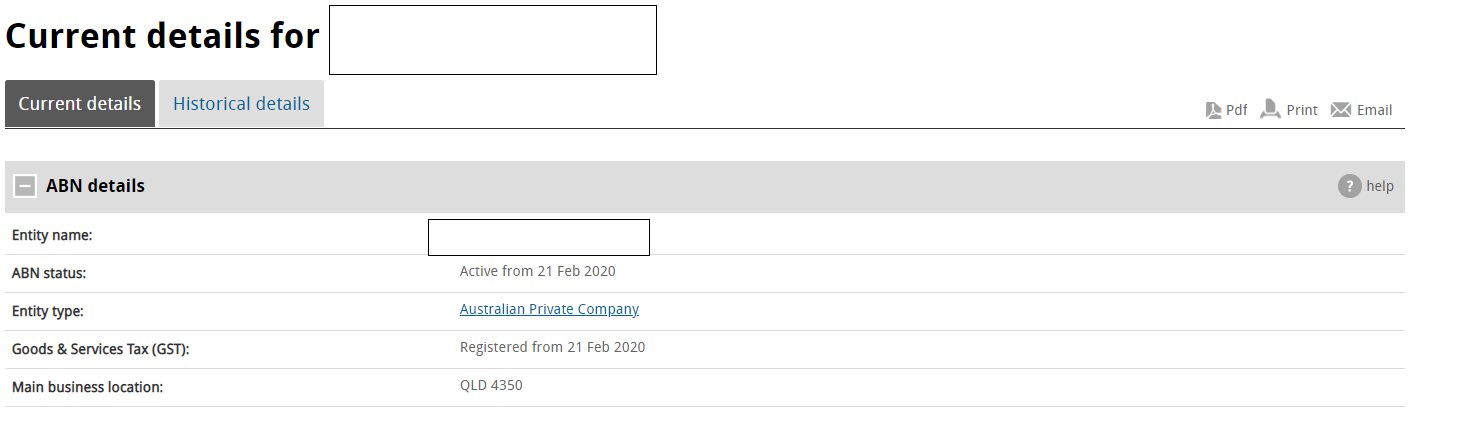Click the 'Current details for' page heading
Screen dimensions: 1463x436
pos(162,37)
